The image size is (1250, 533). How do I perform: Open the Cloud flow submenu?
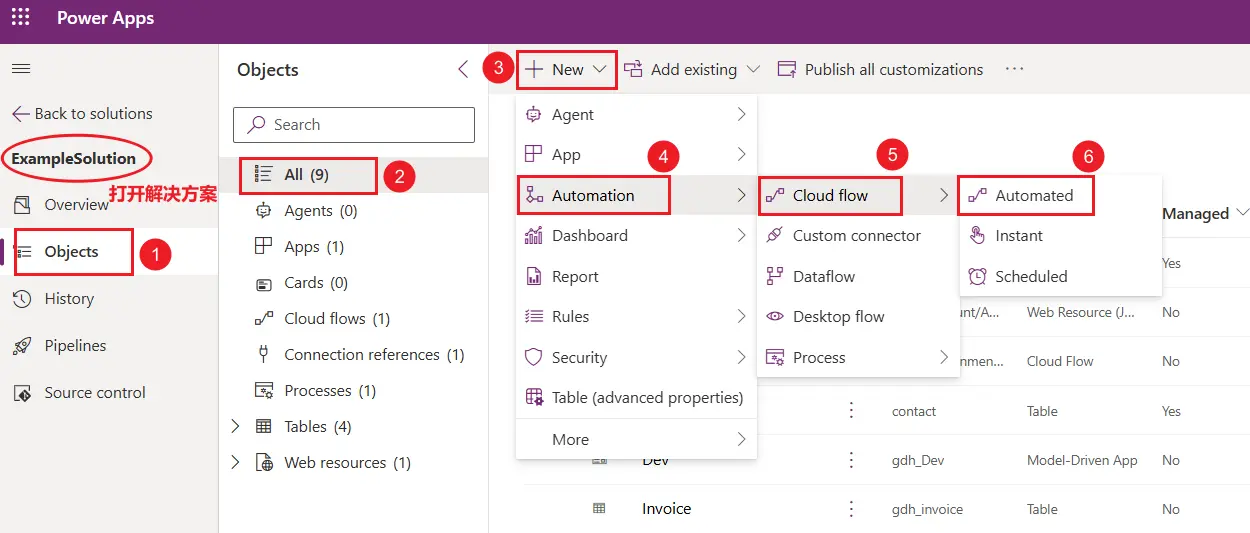(858, 196)
